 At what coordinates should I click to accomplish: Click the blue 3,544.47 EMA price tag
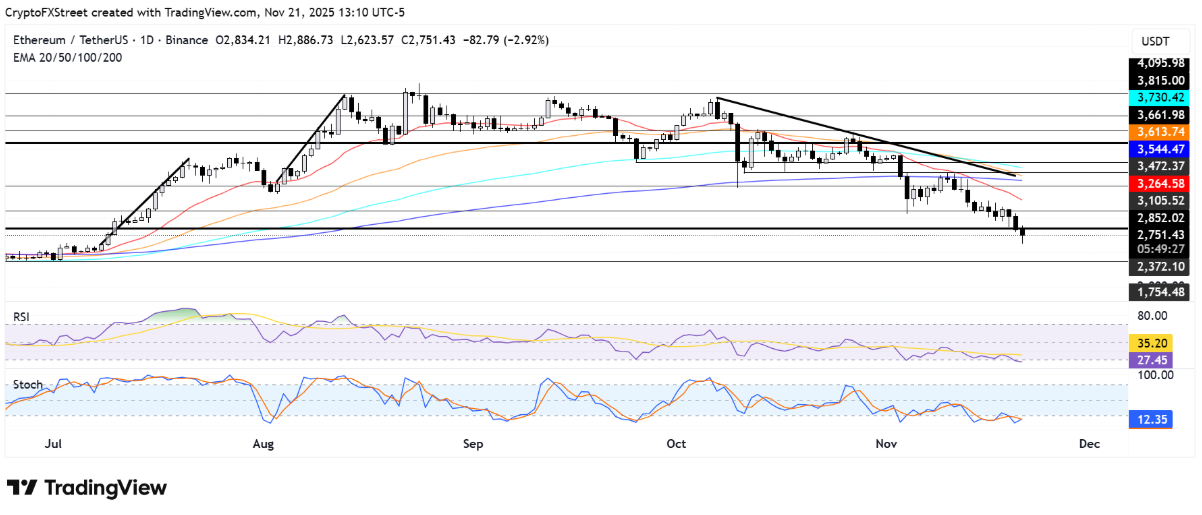coord(1157,148)
